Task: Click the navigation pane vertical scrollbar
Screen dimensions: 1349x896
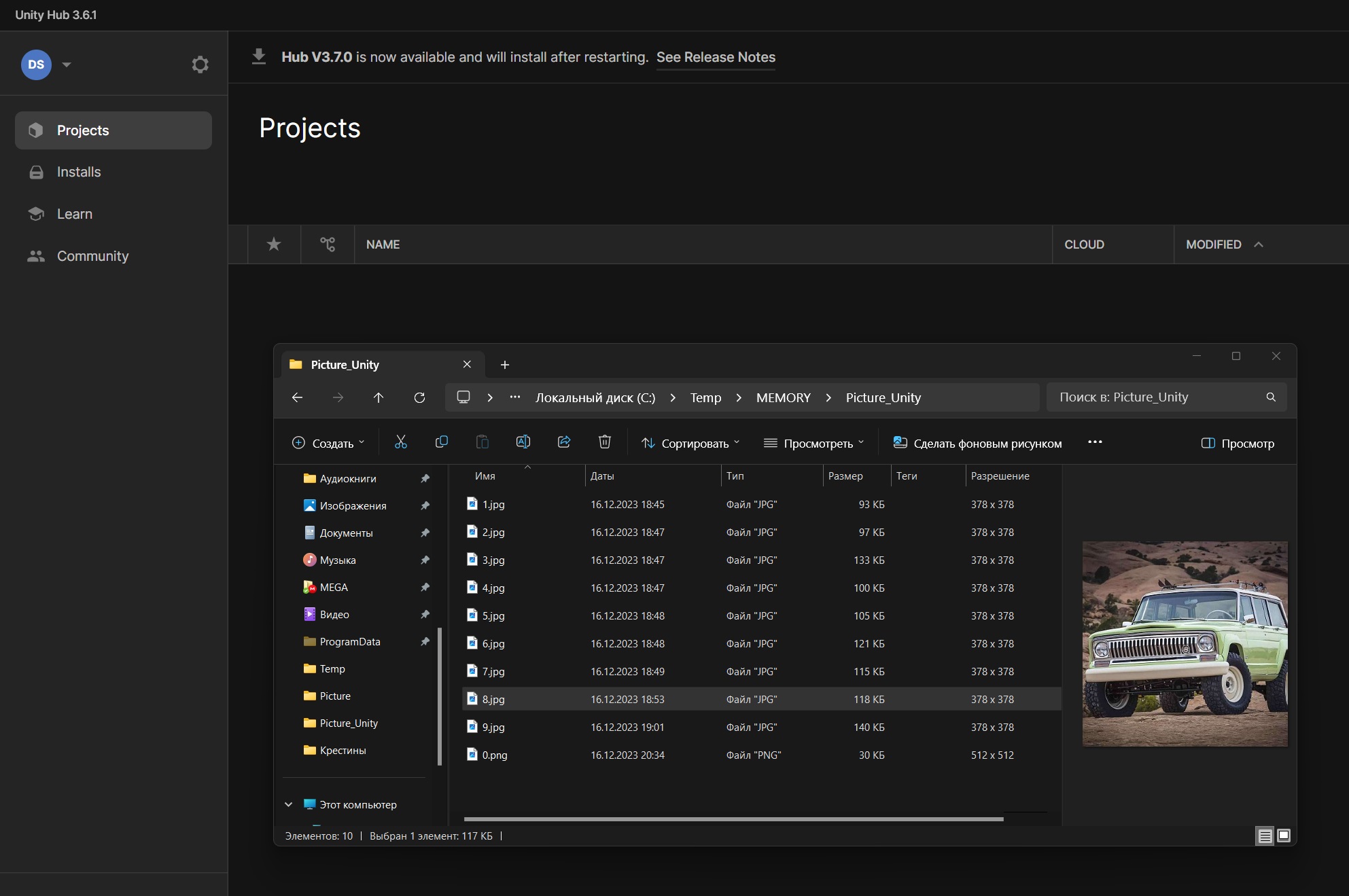Action: [440, 696]
